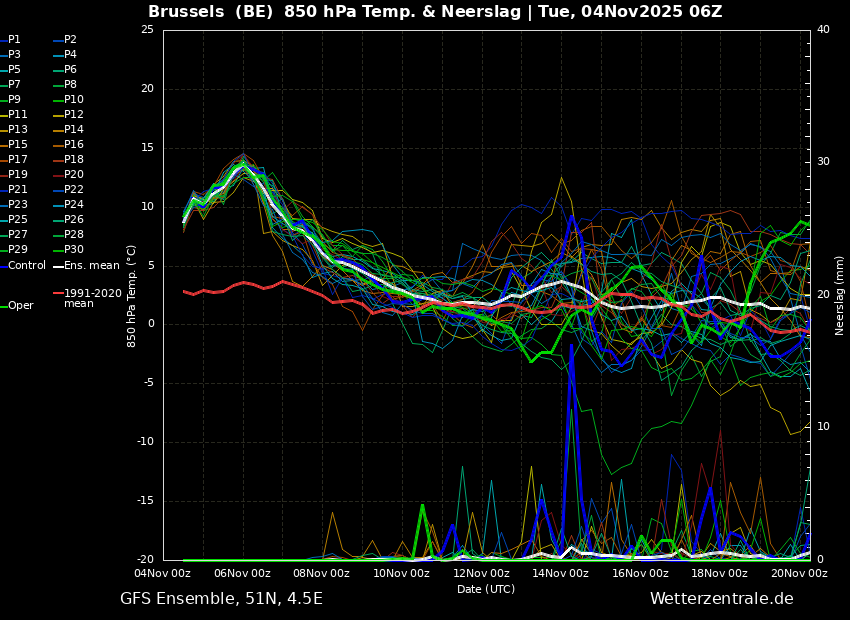Click the 40 tick on precipitation axis

click(823, 30)
